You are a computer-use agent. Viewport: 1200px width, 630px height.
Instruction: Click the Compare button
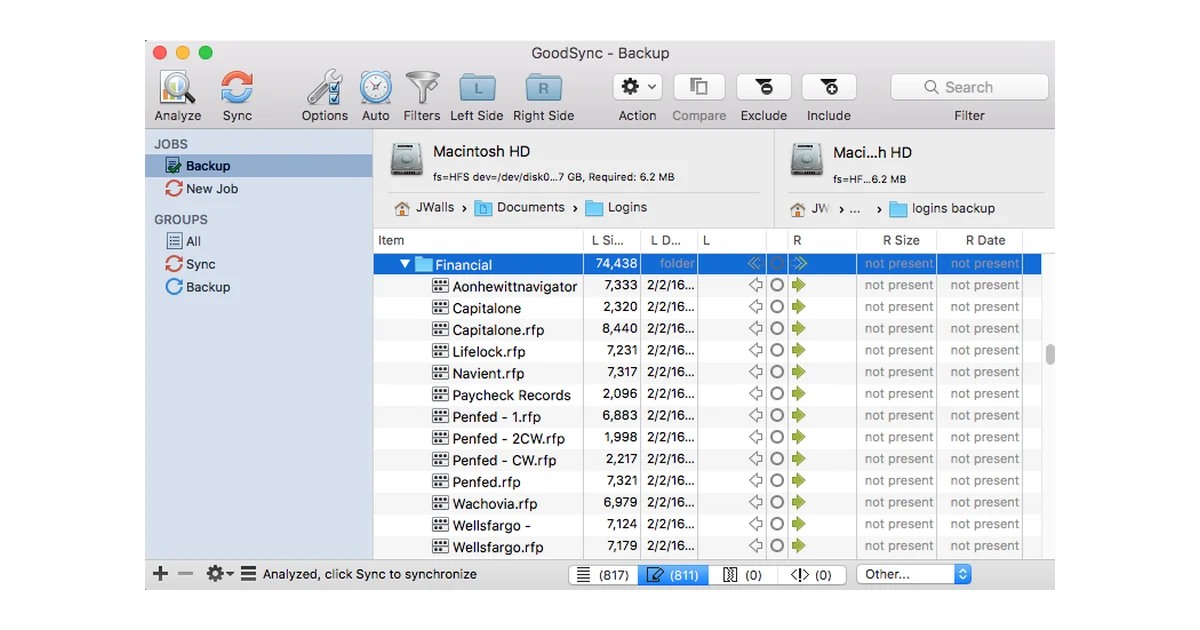coord(699,87)
